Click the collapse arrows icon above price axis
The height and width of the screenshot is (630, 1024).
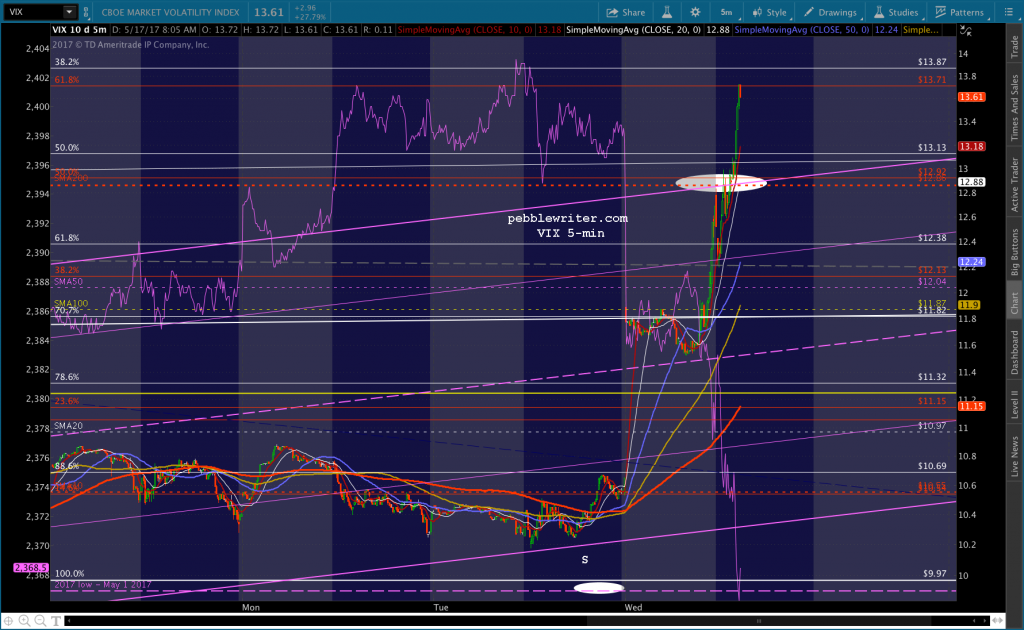tap(965, 31)
